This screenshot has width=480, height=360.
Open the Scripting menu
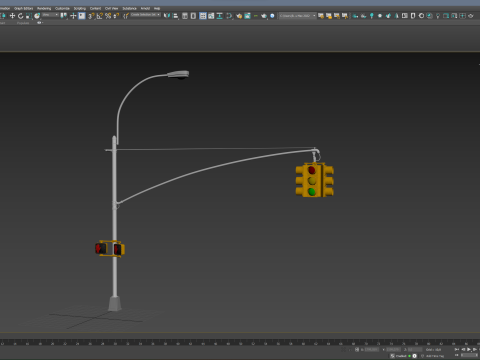click(80, 8)
